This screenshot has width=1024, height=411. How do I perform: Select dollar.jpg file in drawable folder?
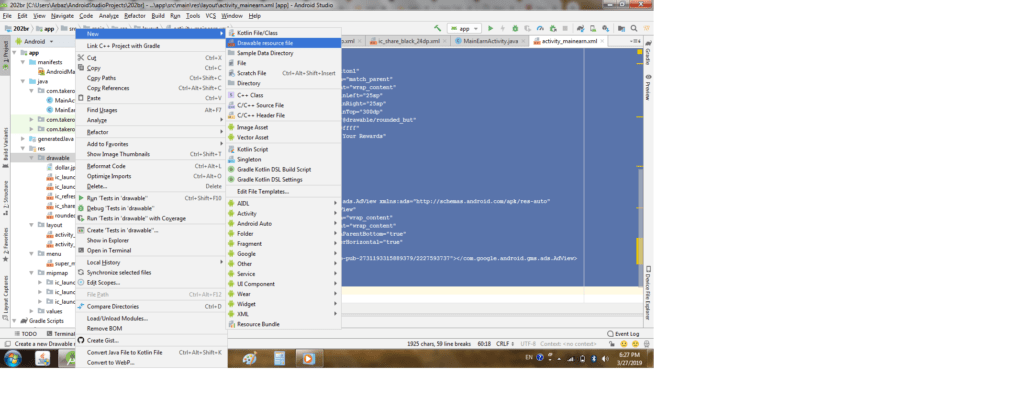coord(59,168)
